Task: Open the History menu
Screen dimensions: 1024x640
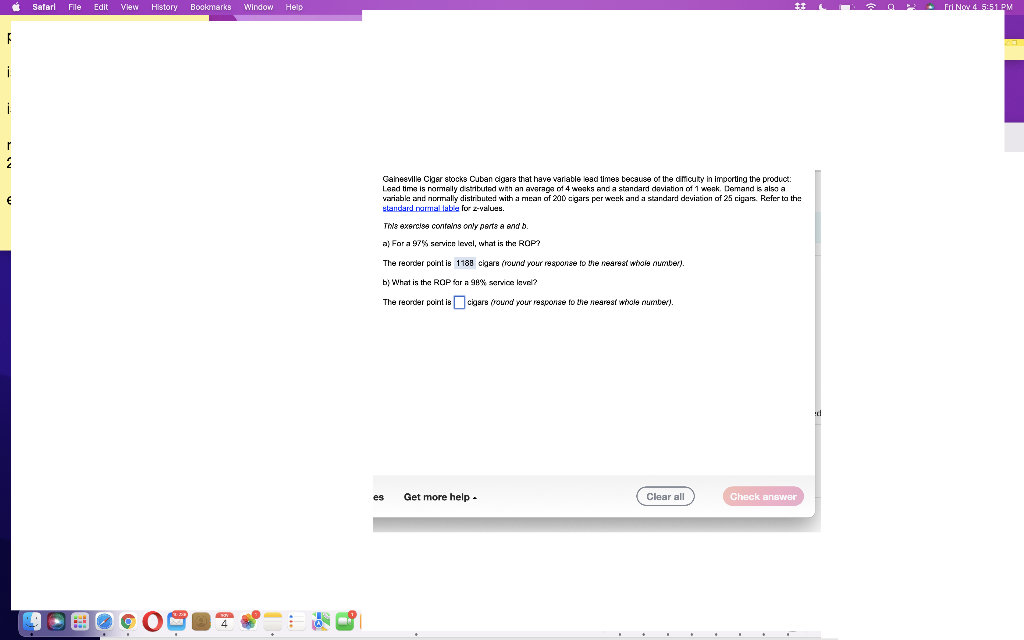Action: [x=165, y=7]
